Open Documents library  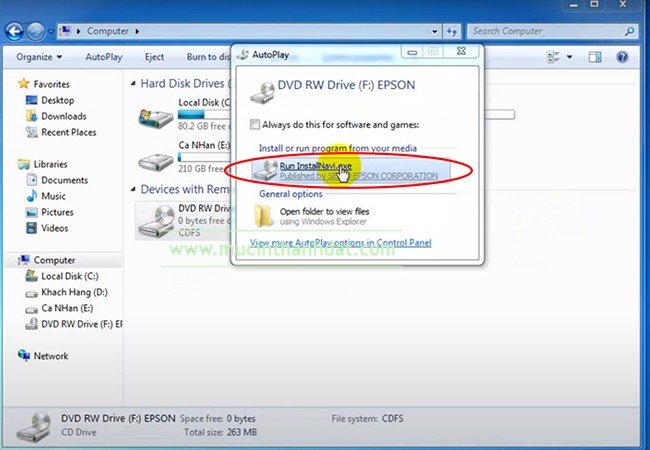coord(64,180)
